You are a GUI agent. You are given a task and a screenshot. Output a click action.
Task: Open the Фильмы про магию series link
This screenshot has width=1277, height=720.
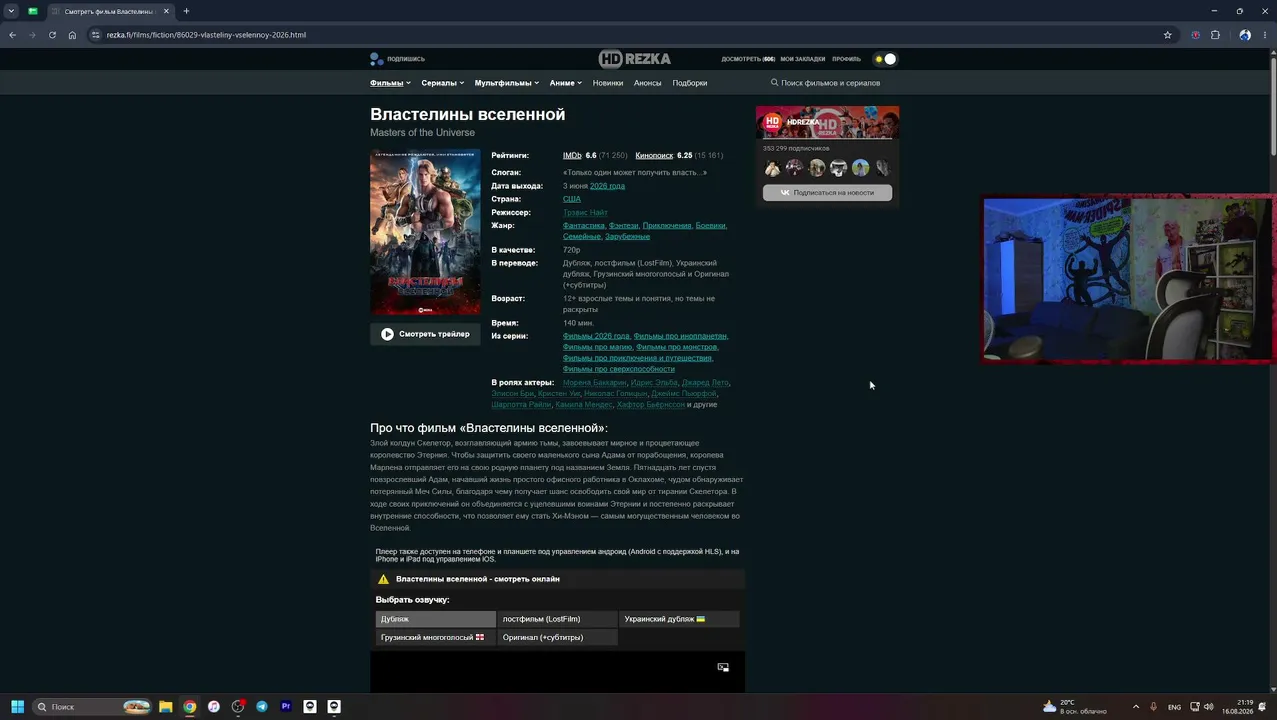coord(597,347)
